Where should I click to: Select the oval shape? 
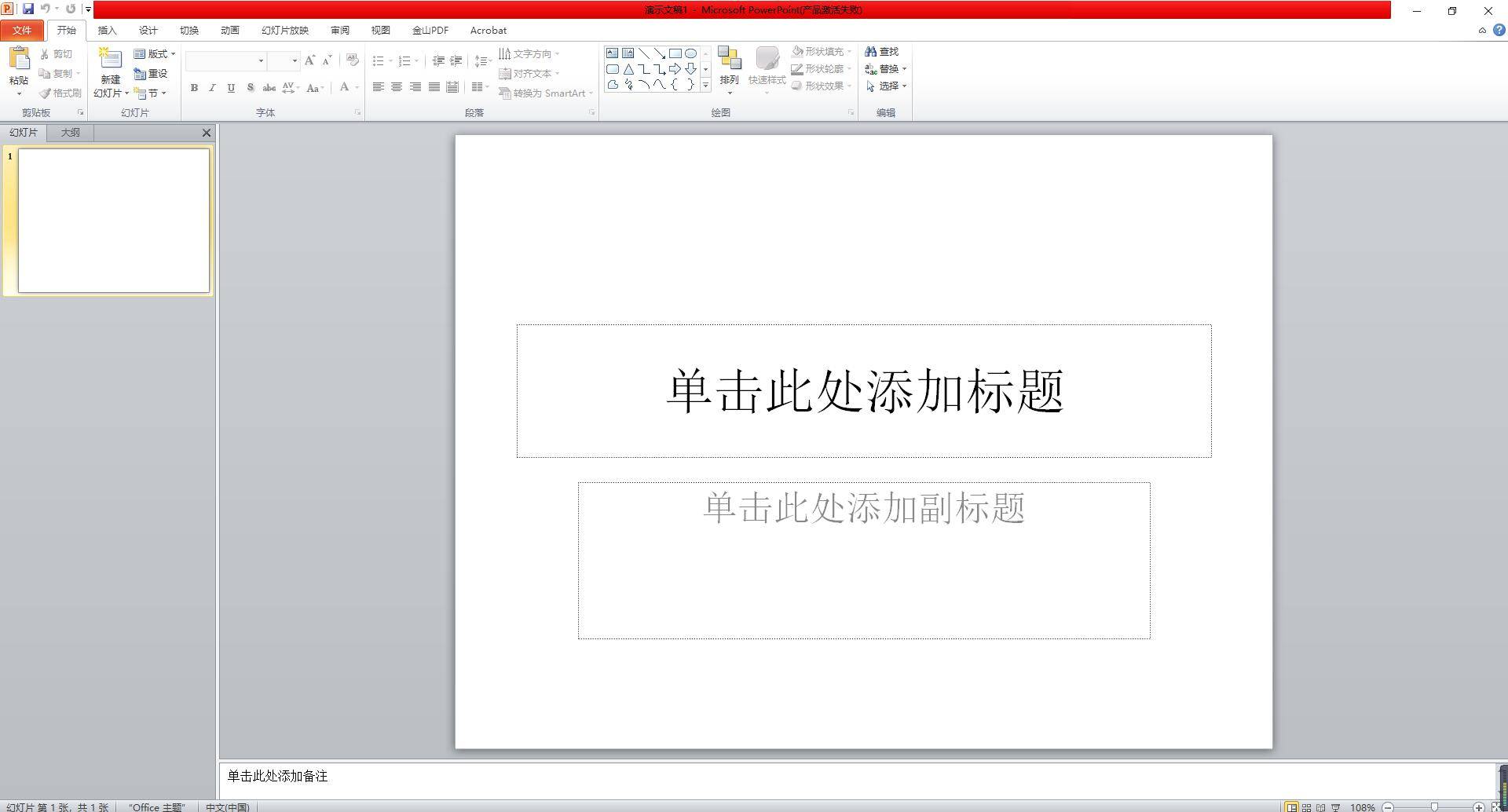coord(690,53)
